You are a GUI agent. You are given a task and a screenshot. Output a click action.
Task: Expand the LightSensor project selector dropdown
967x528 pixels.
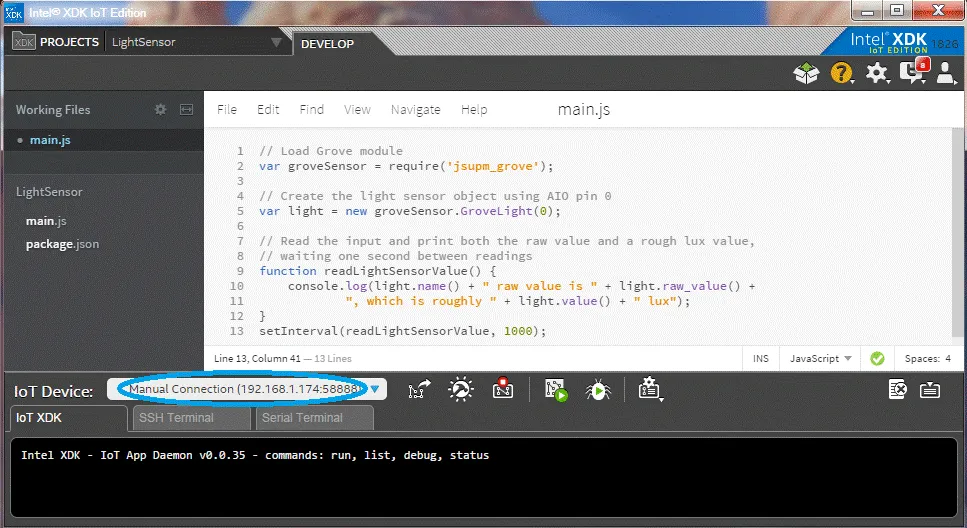click(277, 42)
